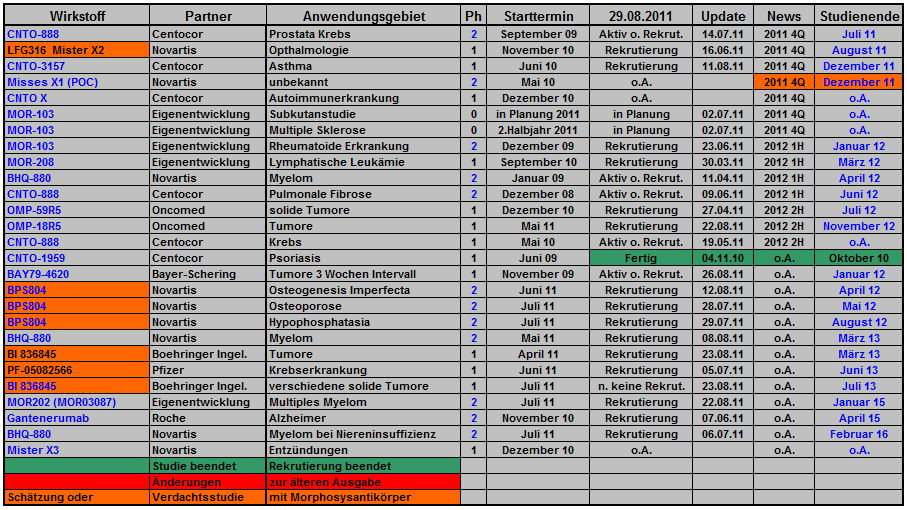The image size is (907, 510).
Task: Click the verschiedene solide Tumore cell
Action: point(364,386)
